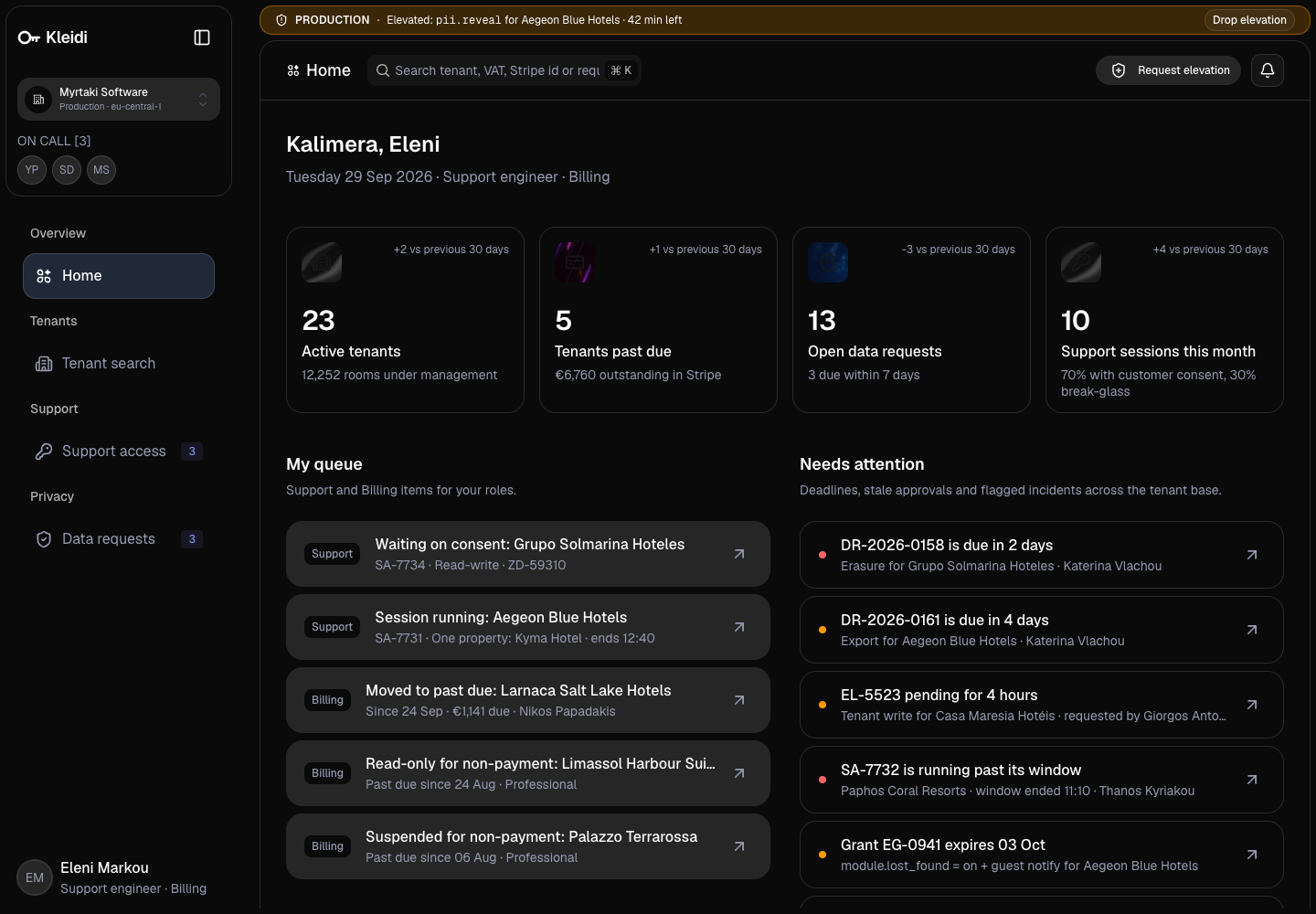1316x914 pixels.
Task: Click Billing tag on Larnaca Salt Lake item
Action: 327,700
